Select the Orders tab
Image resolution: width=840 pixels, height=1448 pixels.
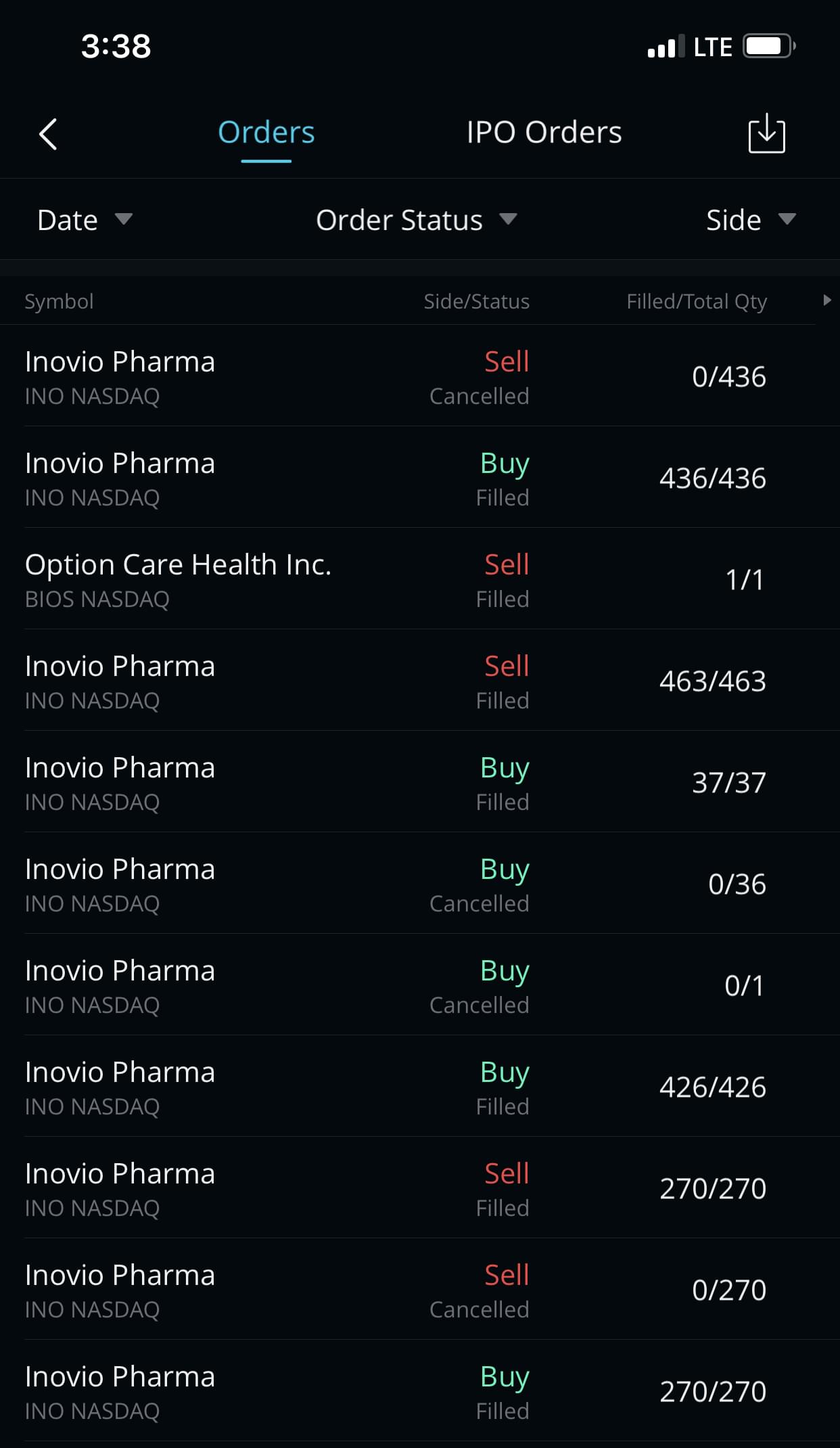pos(266,132)
